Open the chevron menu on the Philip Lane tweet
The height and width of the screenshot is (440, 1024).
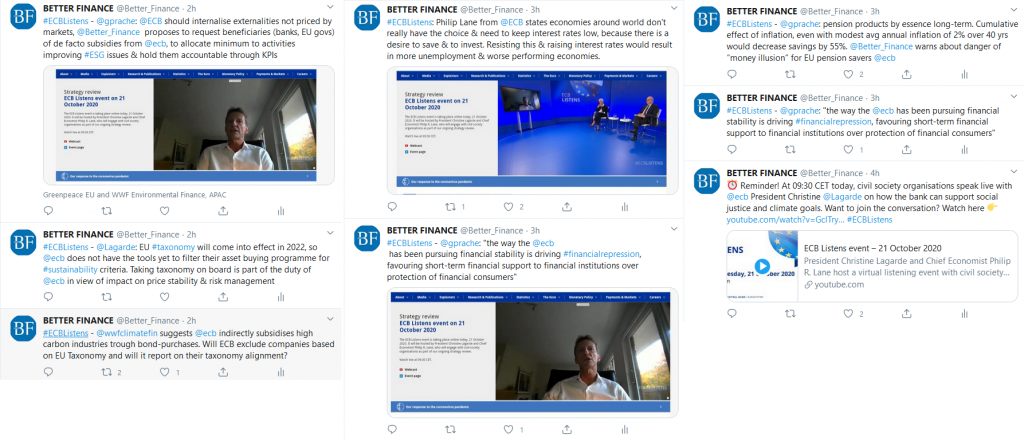[x=674, y=10]
